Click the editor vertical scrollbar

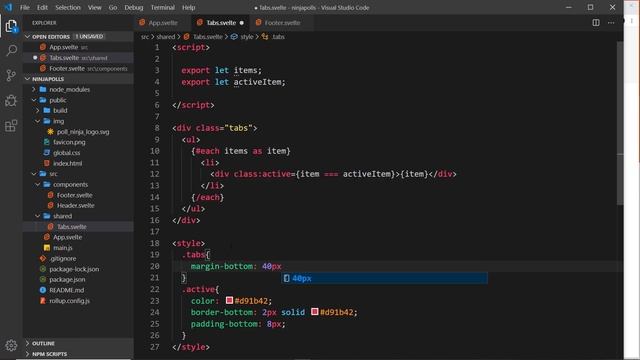tap(620, 122)
